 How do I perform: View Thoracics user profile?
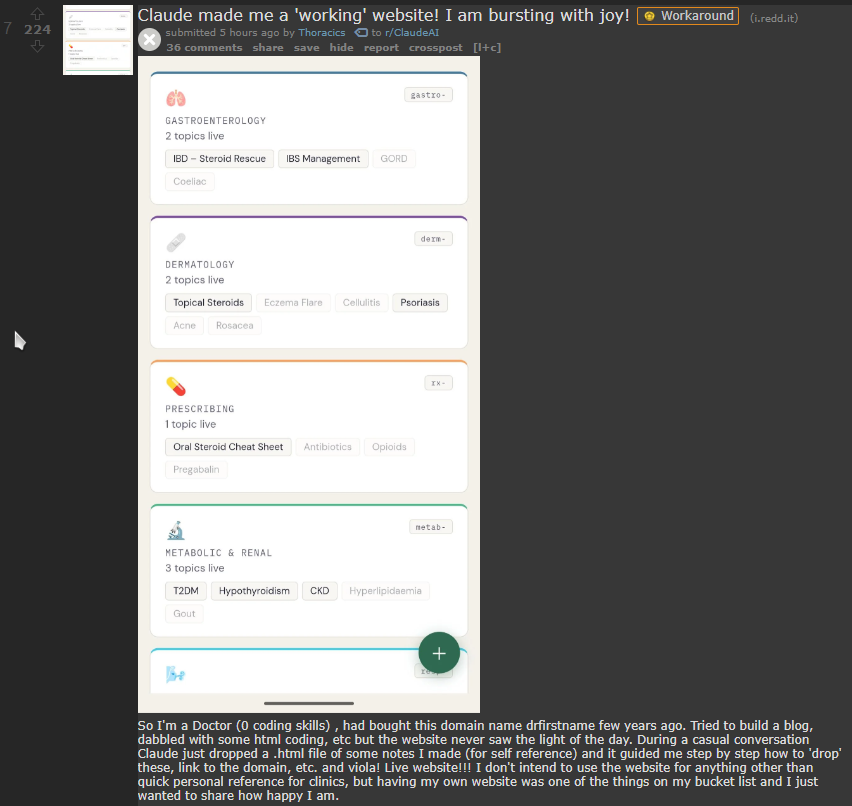pyautogui.click(x=322, y=33)
